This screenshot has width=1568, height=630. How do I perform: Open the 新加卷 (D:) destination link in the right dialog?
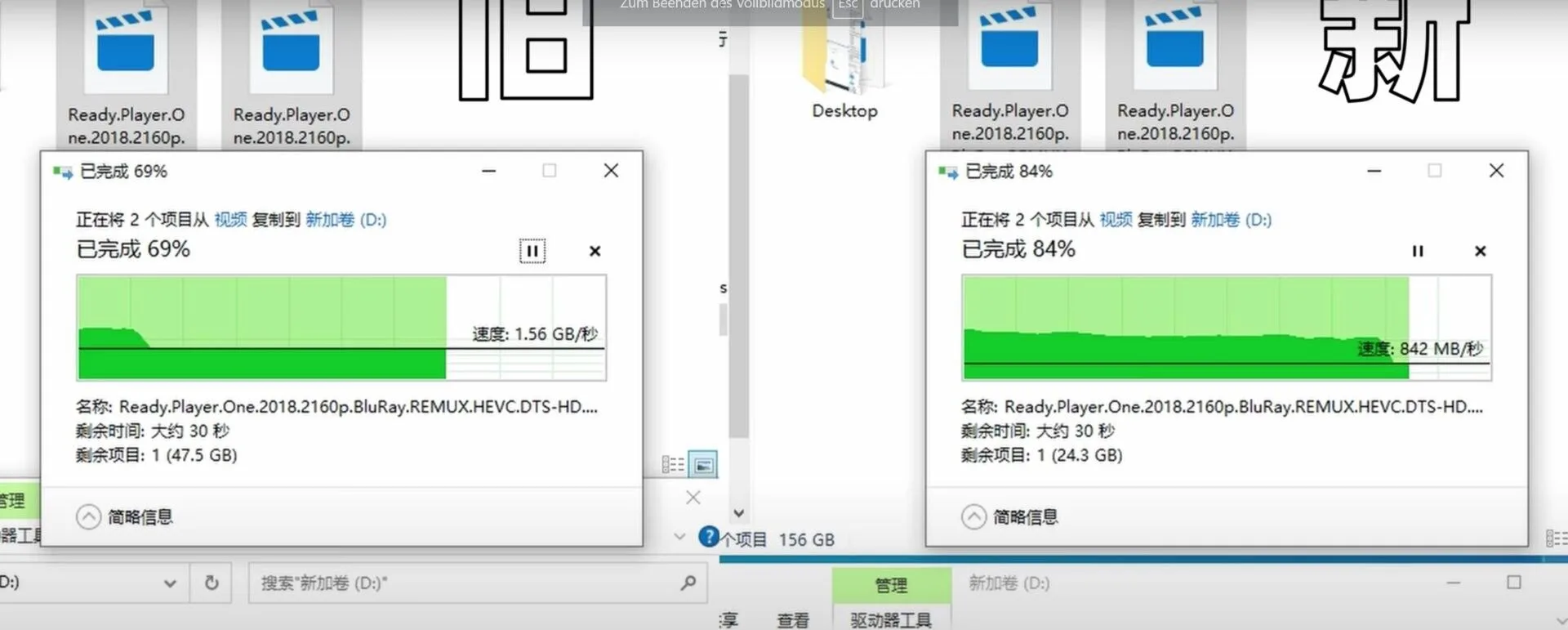pos(1231,219)
